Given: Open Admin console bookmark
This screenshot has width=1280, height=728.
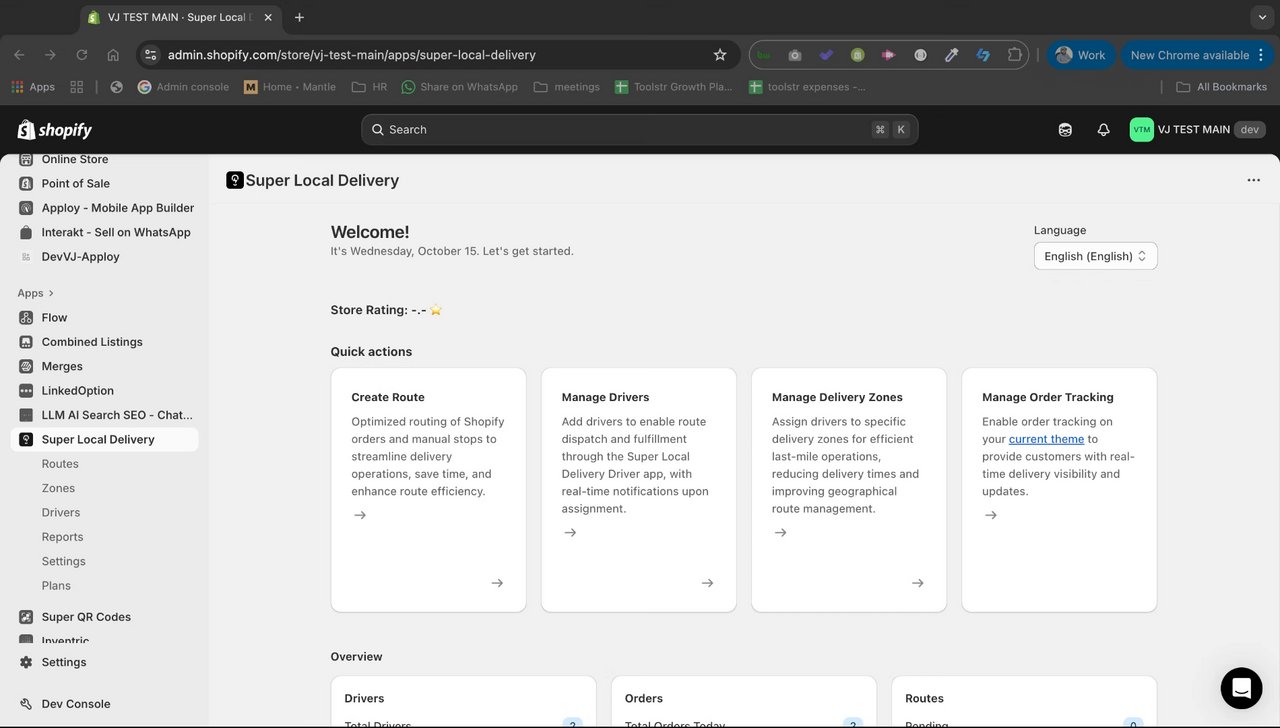Looking at the screenshot, I should (x=183, y=87).
